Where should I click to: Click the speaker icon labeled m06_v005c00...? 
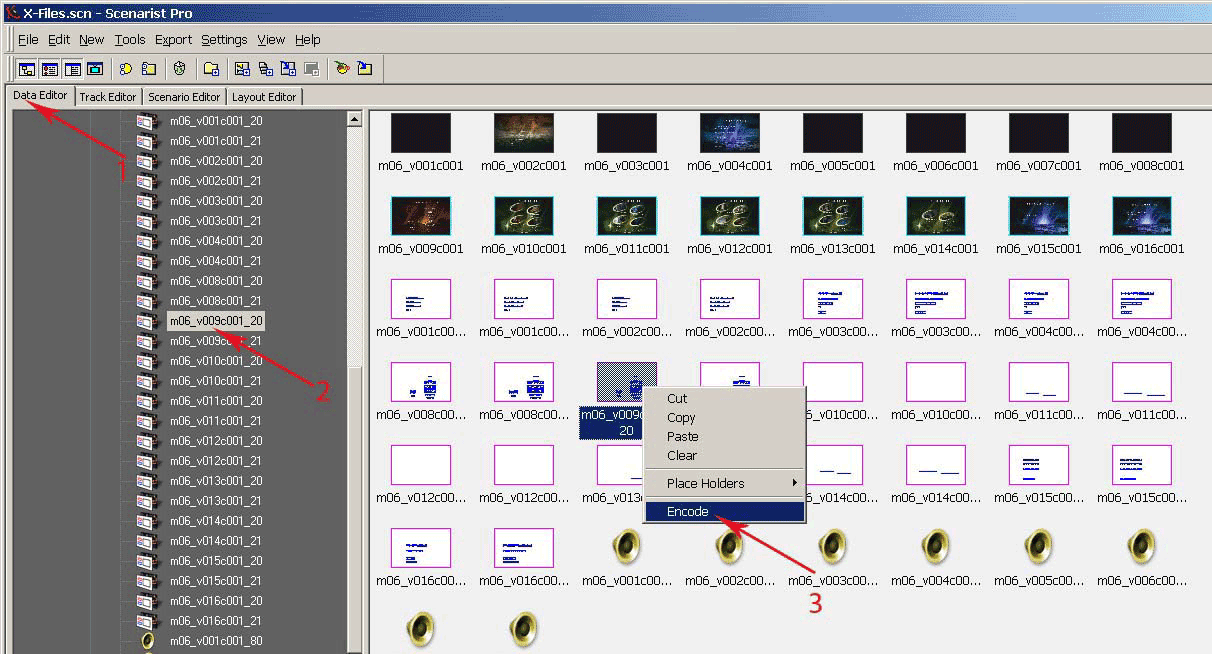[x=1038, y=545]
